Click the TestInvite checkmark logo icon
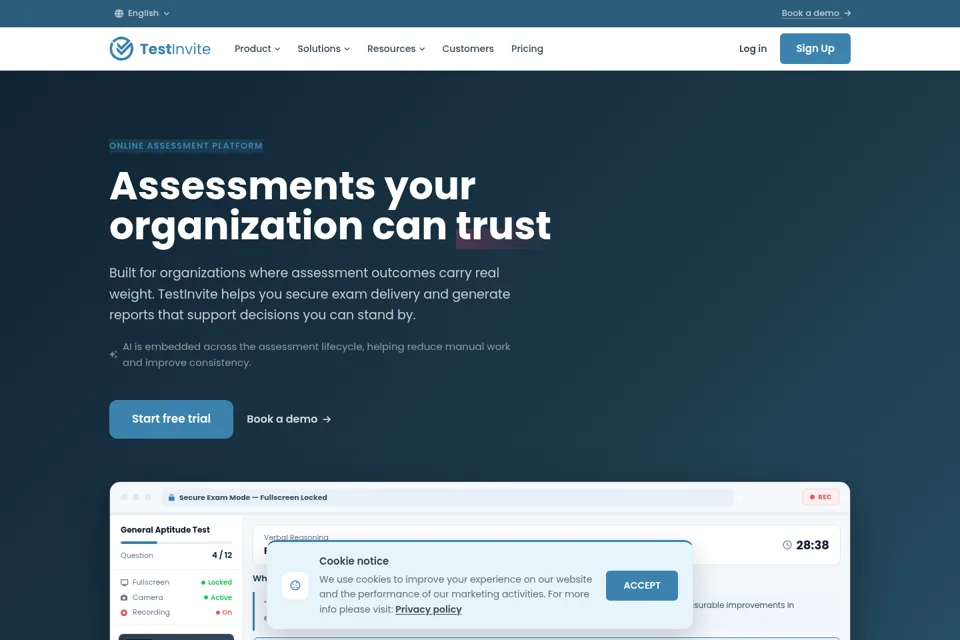 (x=121, y=48)
